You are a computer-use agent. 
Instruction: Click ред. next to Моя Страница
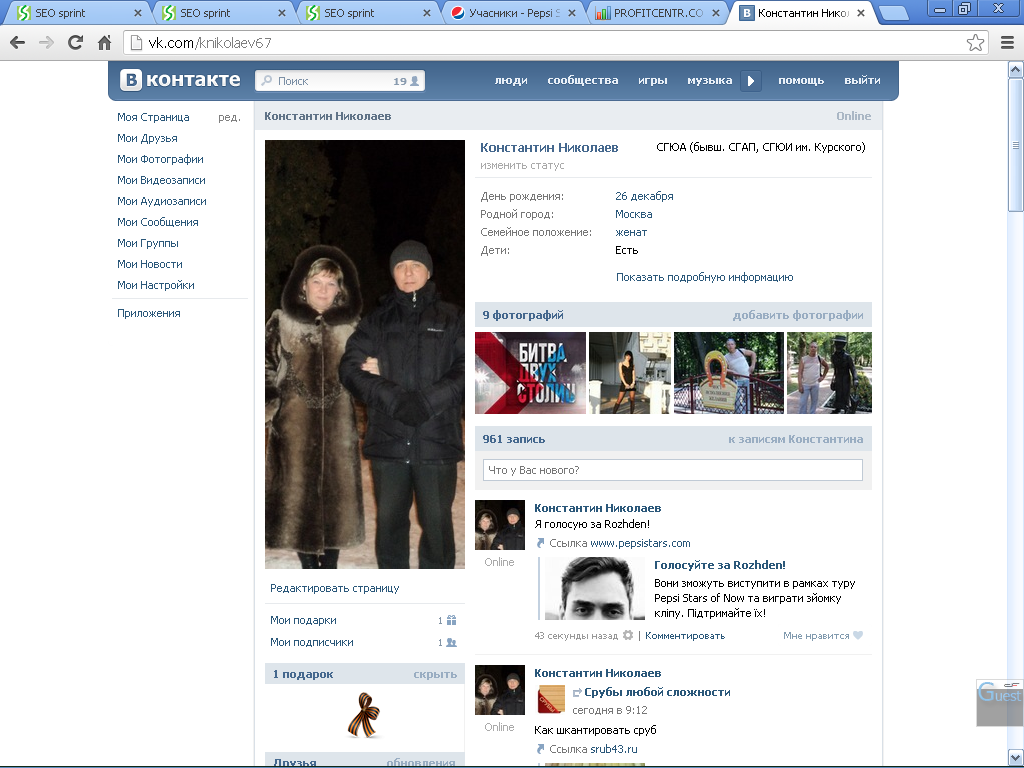[229, 118]
